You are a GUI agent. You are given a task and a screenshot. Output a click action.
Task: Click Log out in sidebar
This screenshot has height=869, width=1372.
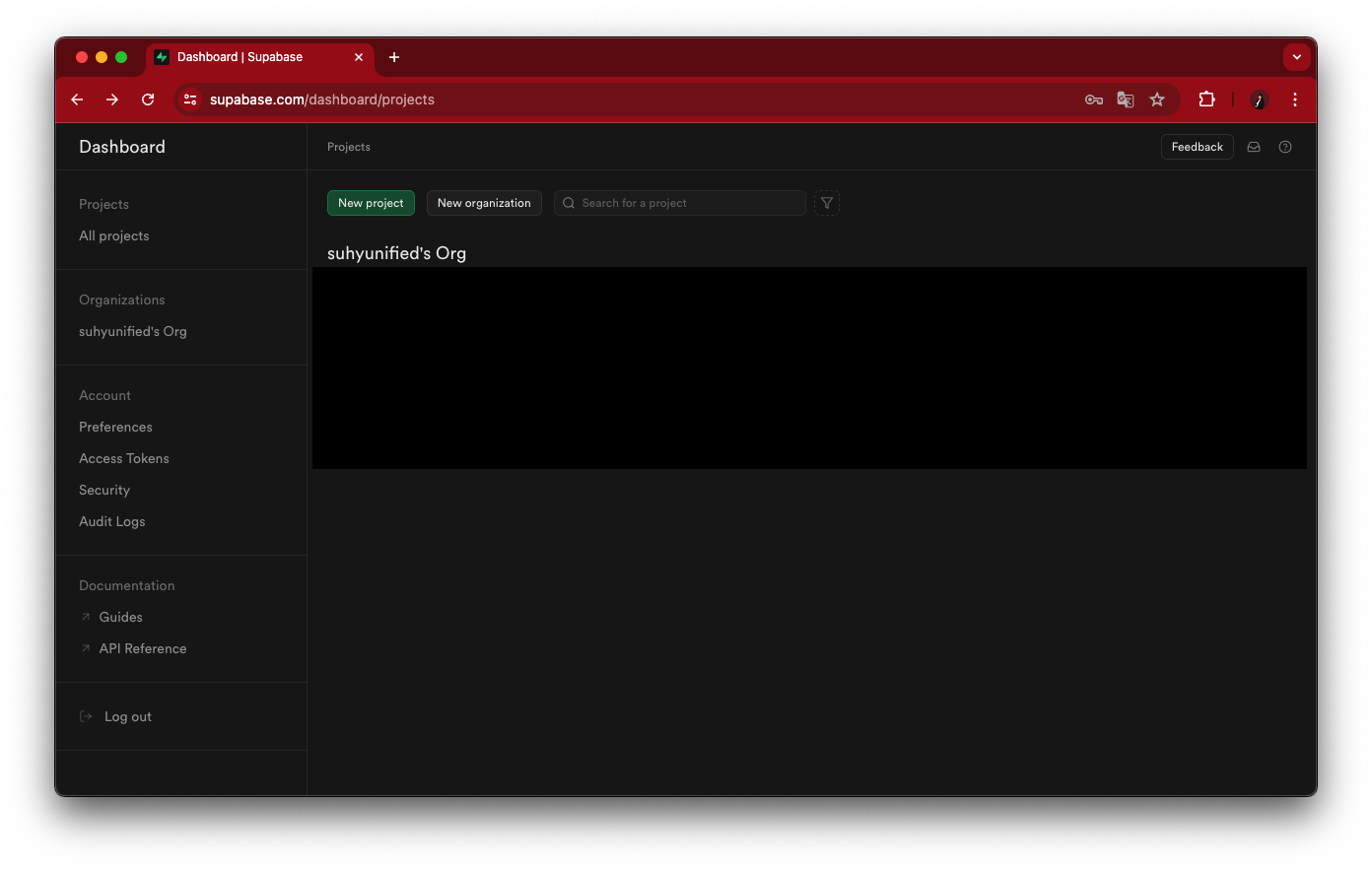pos(128,716)
